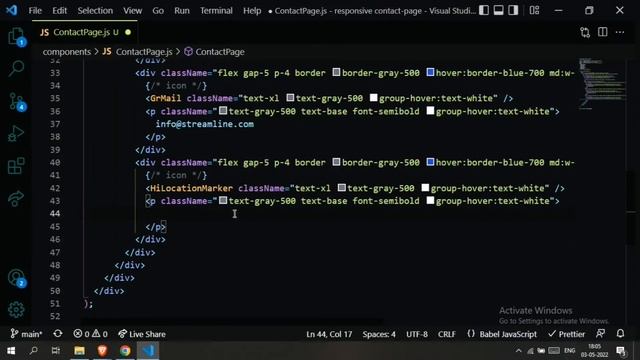Open errors and warnings count
Screen dimensions: 640x360
pyautogui.click(x=90, y=334)
